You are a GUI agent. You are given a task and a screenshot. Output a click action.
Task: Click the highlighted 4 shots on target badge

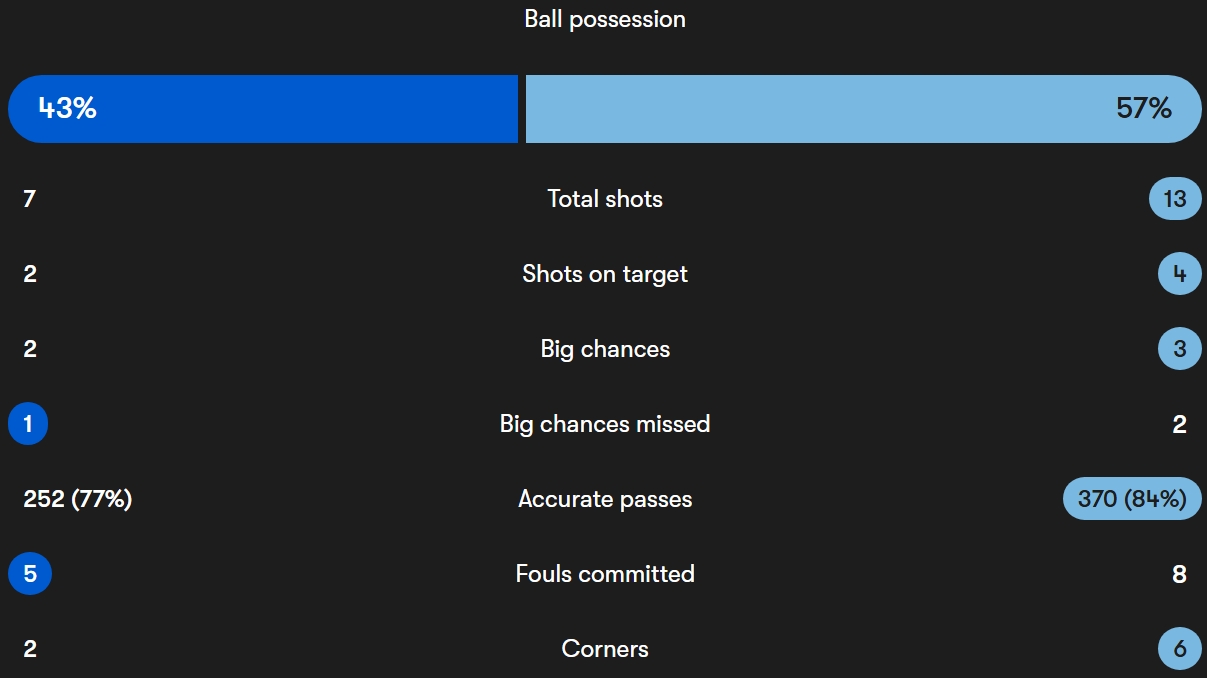click(x=1179, y=274)
